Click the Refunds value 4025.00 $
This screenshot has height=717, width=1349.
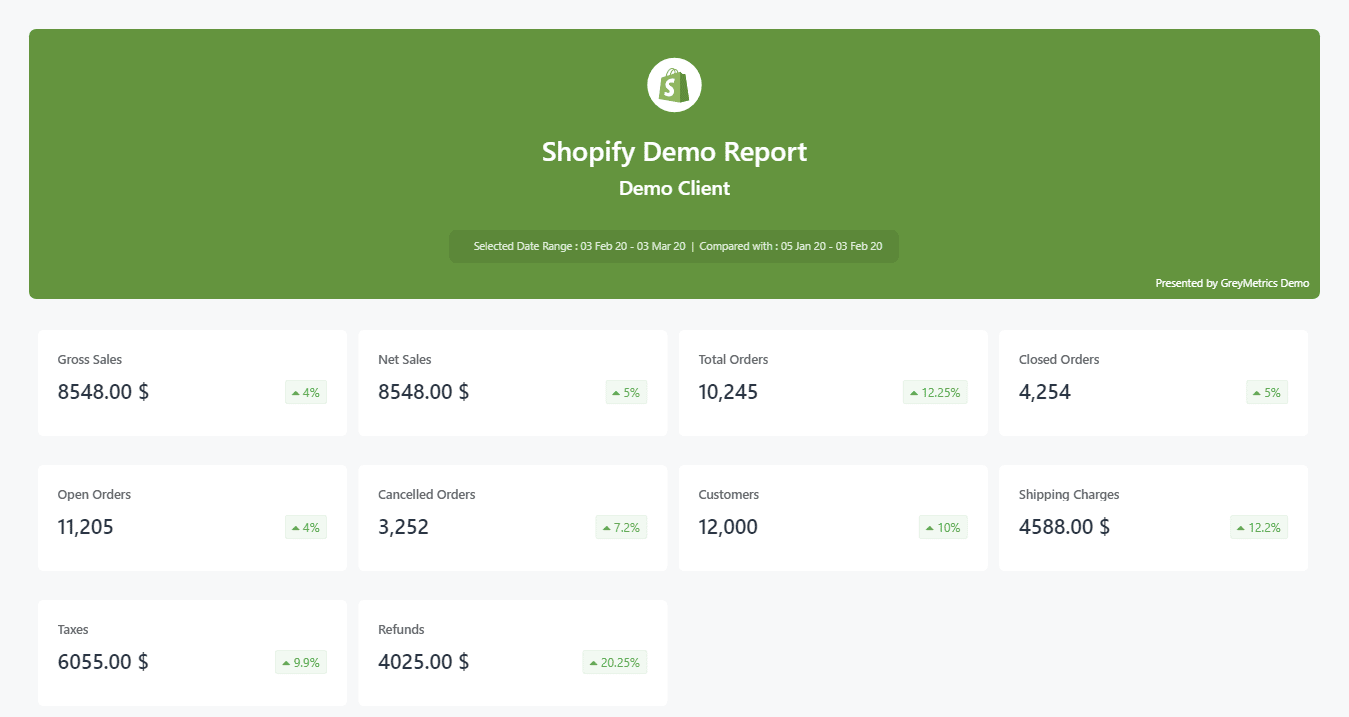click(424, 662)
